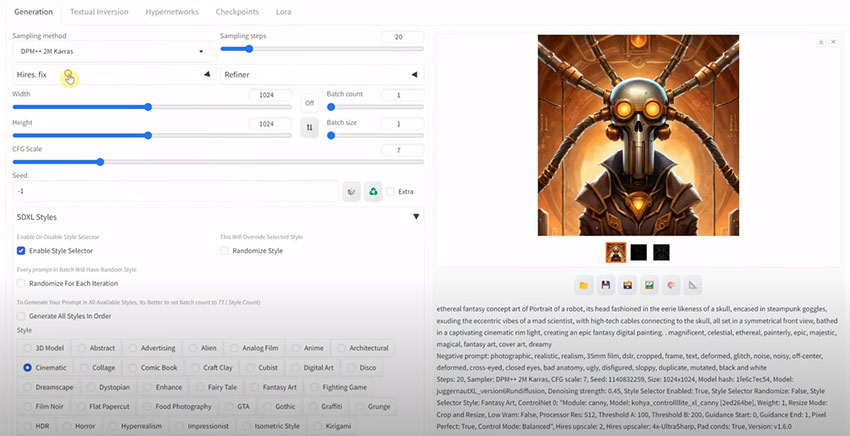Open the Hypernetworks tab
This screenshot has height=436, width=850.
pyautogui.click(x=172, y=11)
